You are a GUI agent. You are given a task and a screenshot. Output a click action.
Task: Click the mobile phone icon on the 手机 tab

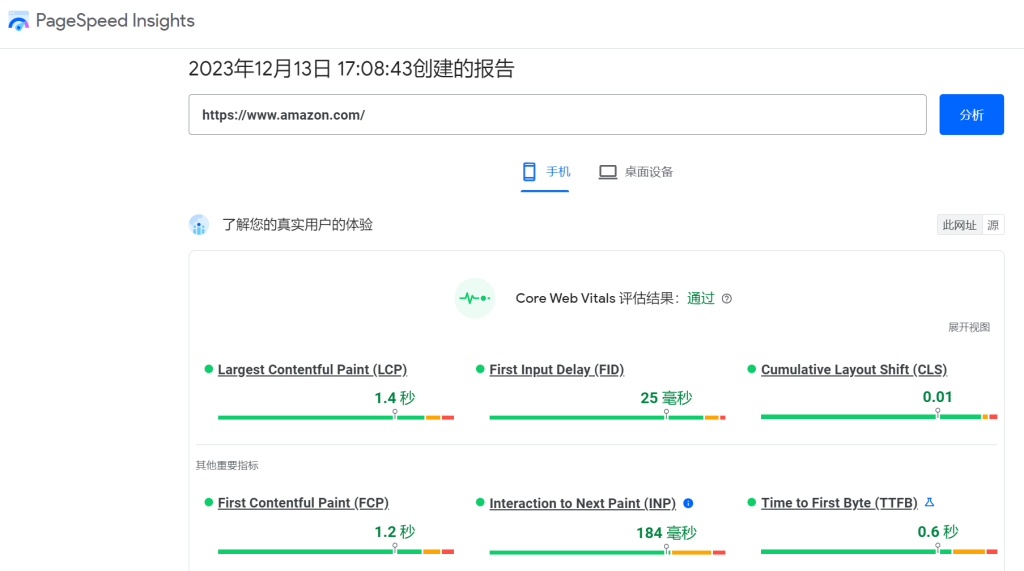point(529,172)
